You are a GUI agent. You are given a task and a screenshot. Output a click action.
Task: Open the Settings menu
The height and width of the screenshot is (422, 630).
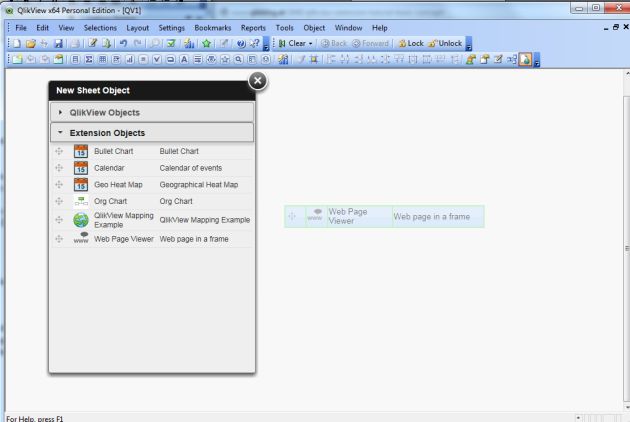pos(172,28)
